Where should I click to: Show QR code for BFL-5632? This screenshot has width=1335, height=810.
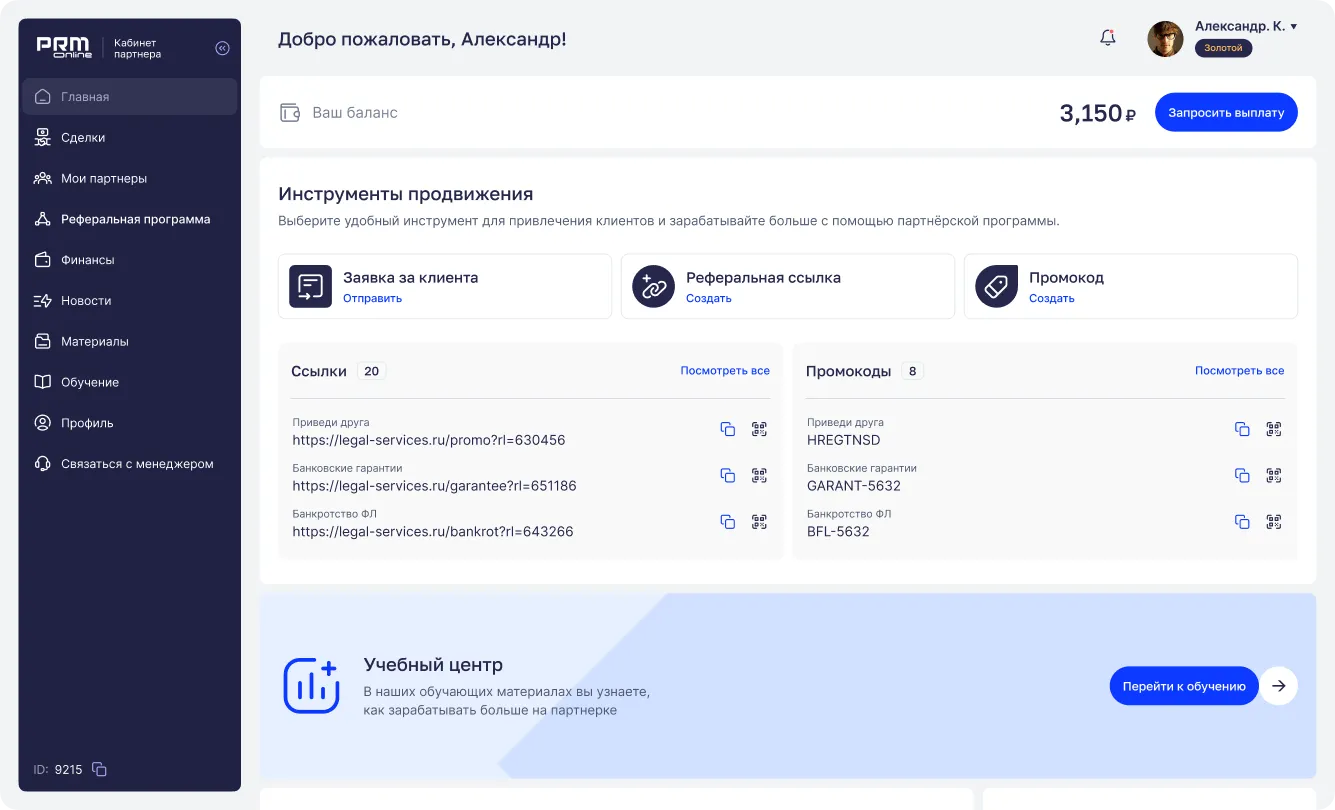tap(1273, 521)
